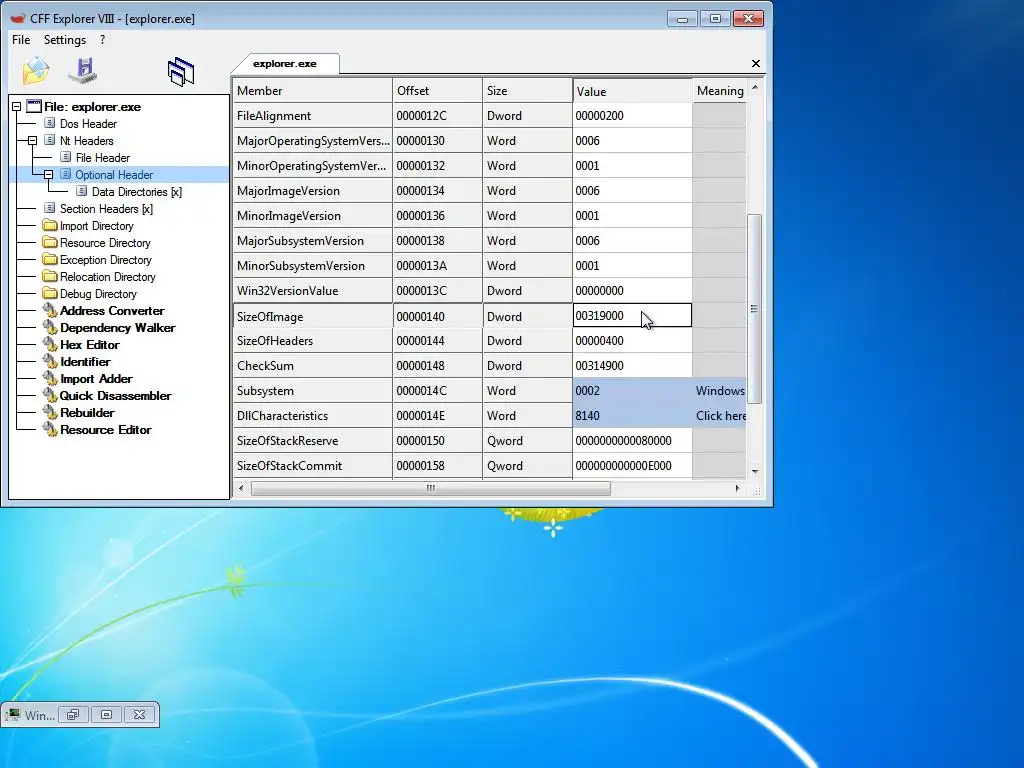Click the minimized Win... window icon
Viewport: 1024px width, 768px height.
12,714
